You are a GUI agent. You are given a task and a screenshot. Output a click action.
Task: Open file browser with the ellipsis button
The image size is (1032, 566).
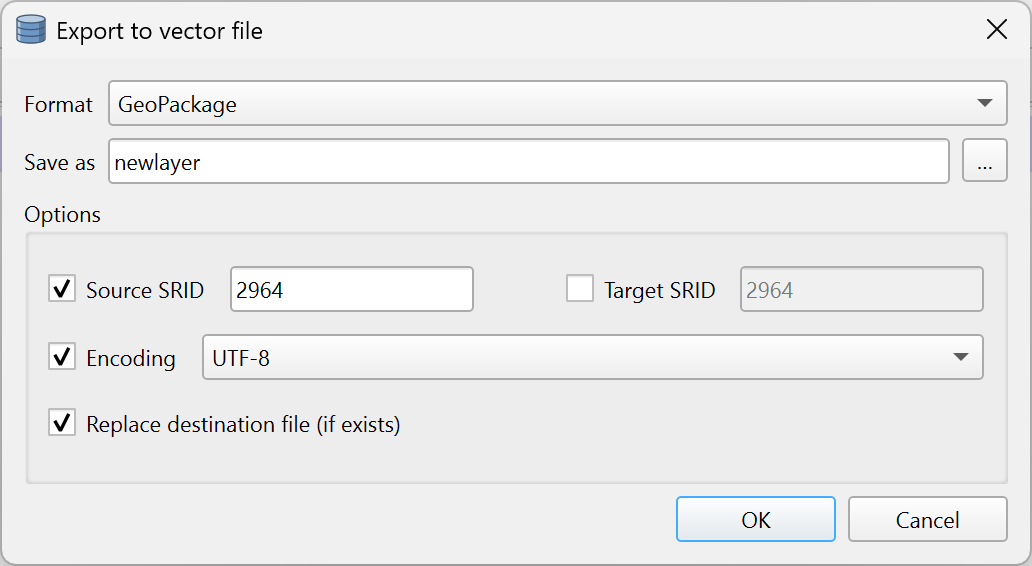pyautogui.click(x=984, y=162)
